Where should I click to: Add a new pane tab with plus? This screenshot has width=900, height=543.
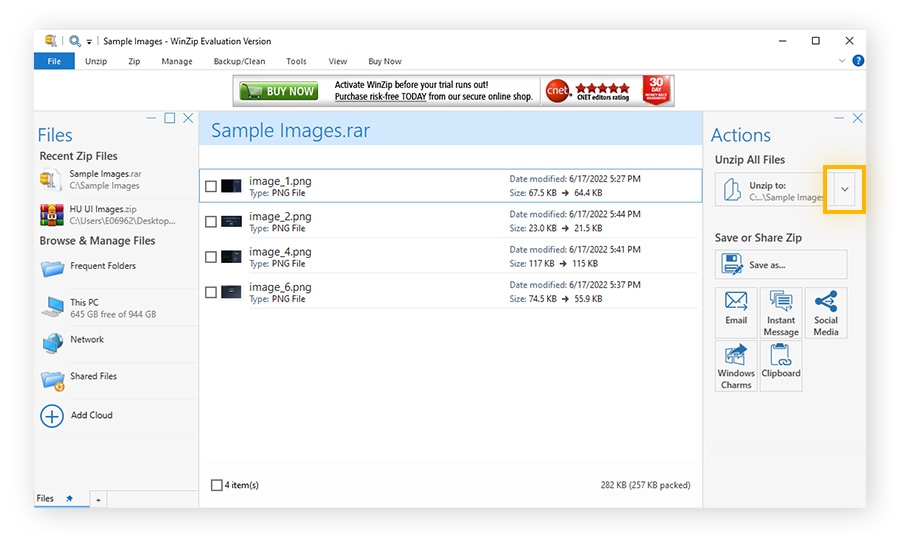click(x=98, y=500)
